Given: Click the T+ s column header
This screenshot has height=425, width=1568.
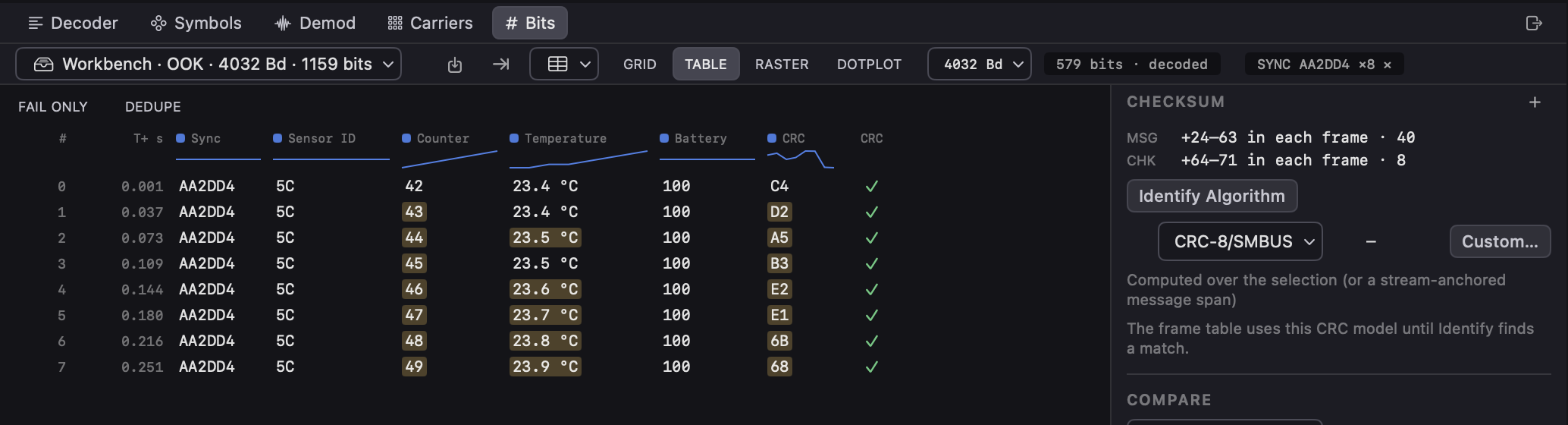Looking at the screenshot, I should click(x=148, y=138).
